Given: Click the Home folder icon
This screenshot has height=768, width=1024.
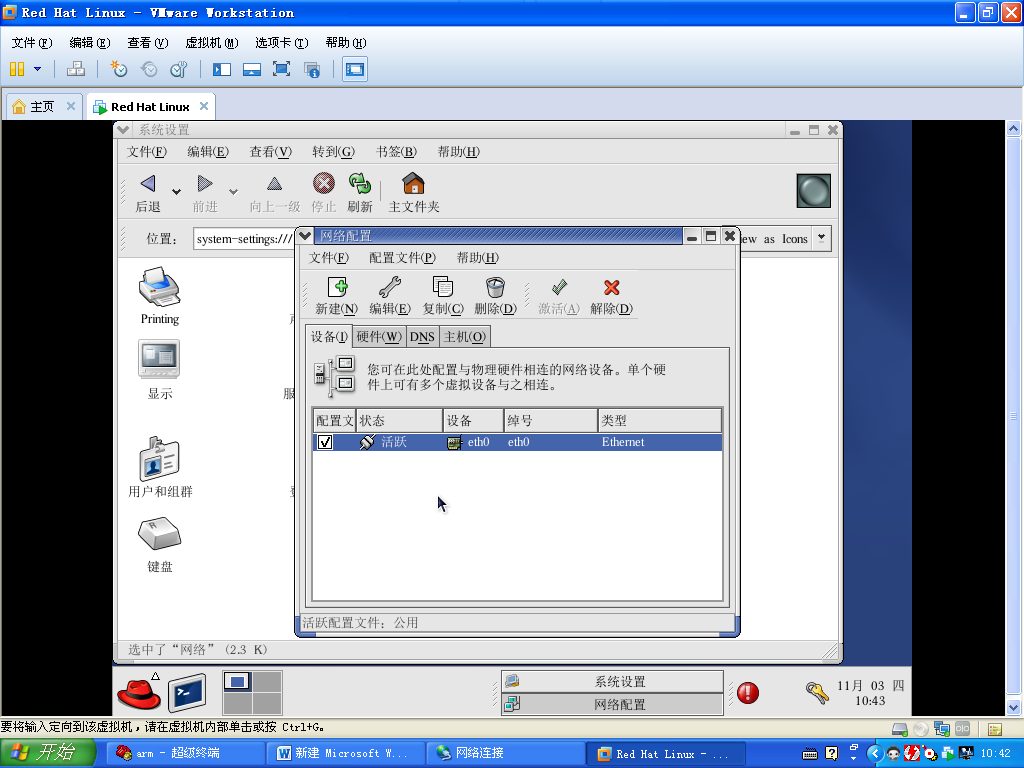Looking at the screenshot, I should [x=413, y=184].
